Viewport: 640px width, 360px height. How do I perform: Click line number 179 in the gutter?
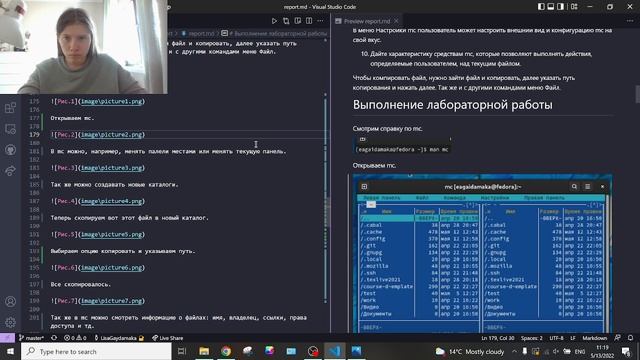pos(34,134)
